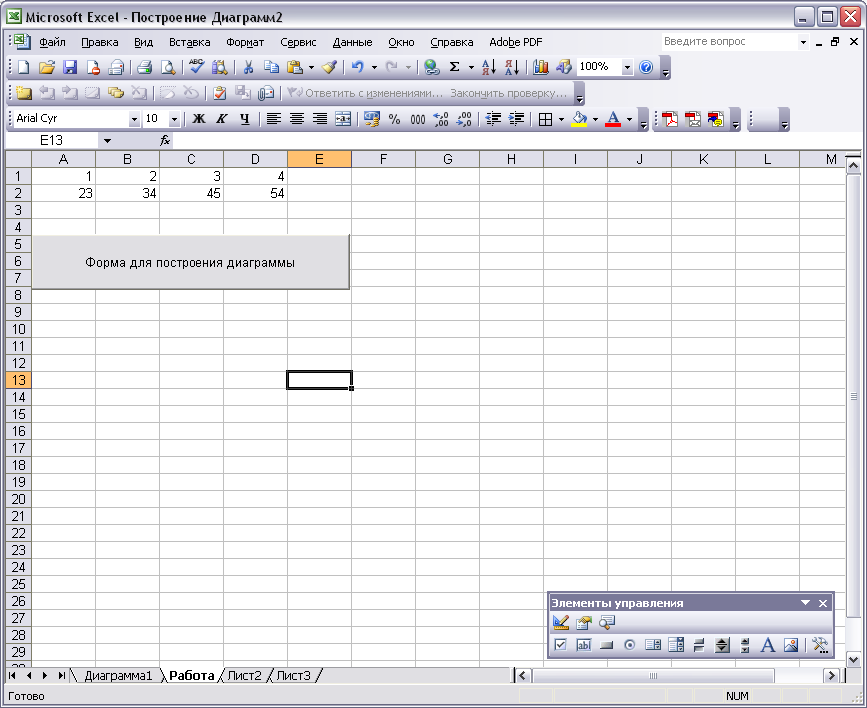Activate the Format Painter brush
This screenshot has width=867, height=708.
[x=330, y=67]
